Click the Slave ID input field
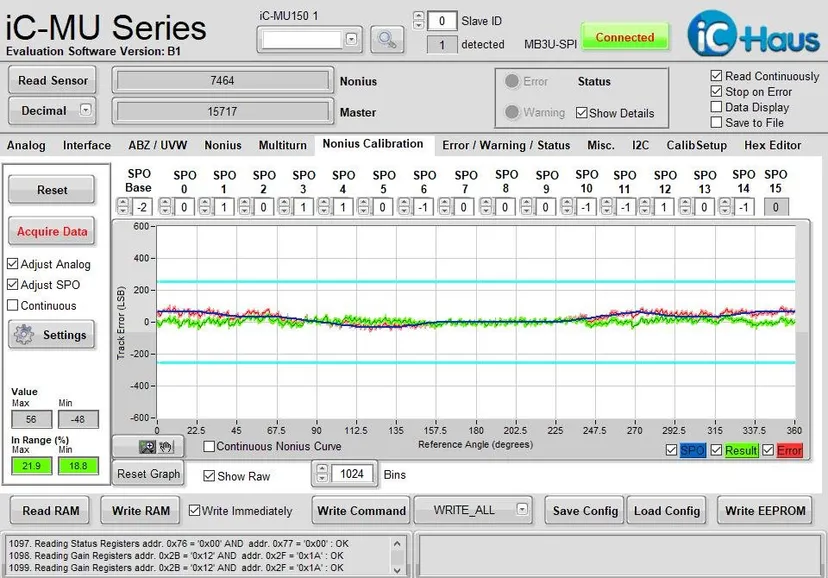Screen dimensions: 828x578 click(x=441, y=21)
